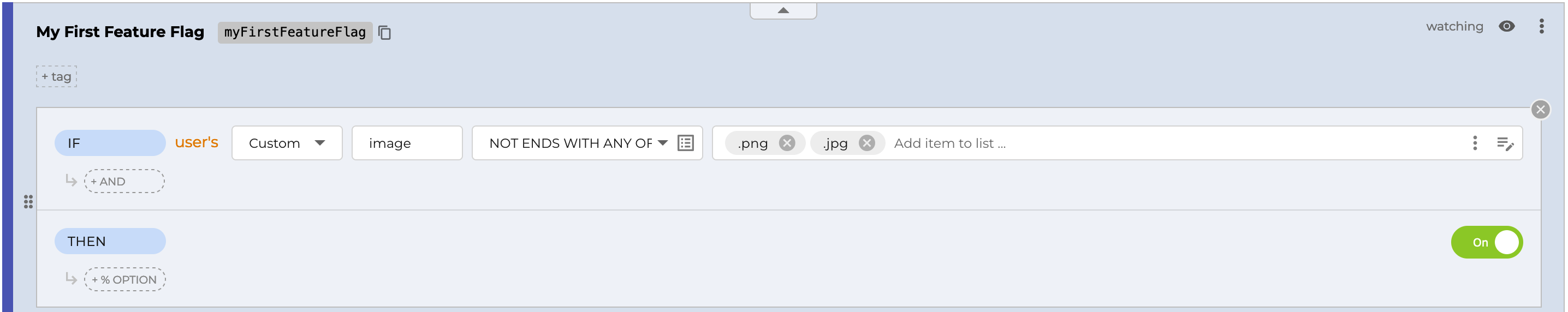Viewport: 1568px width, 312px height.
Task: Toggle the watching eye icon
Action: pos(1506,26)
